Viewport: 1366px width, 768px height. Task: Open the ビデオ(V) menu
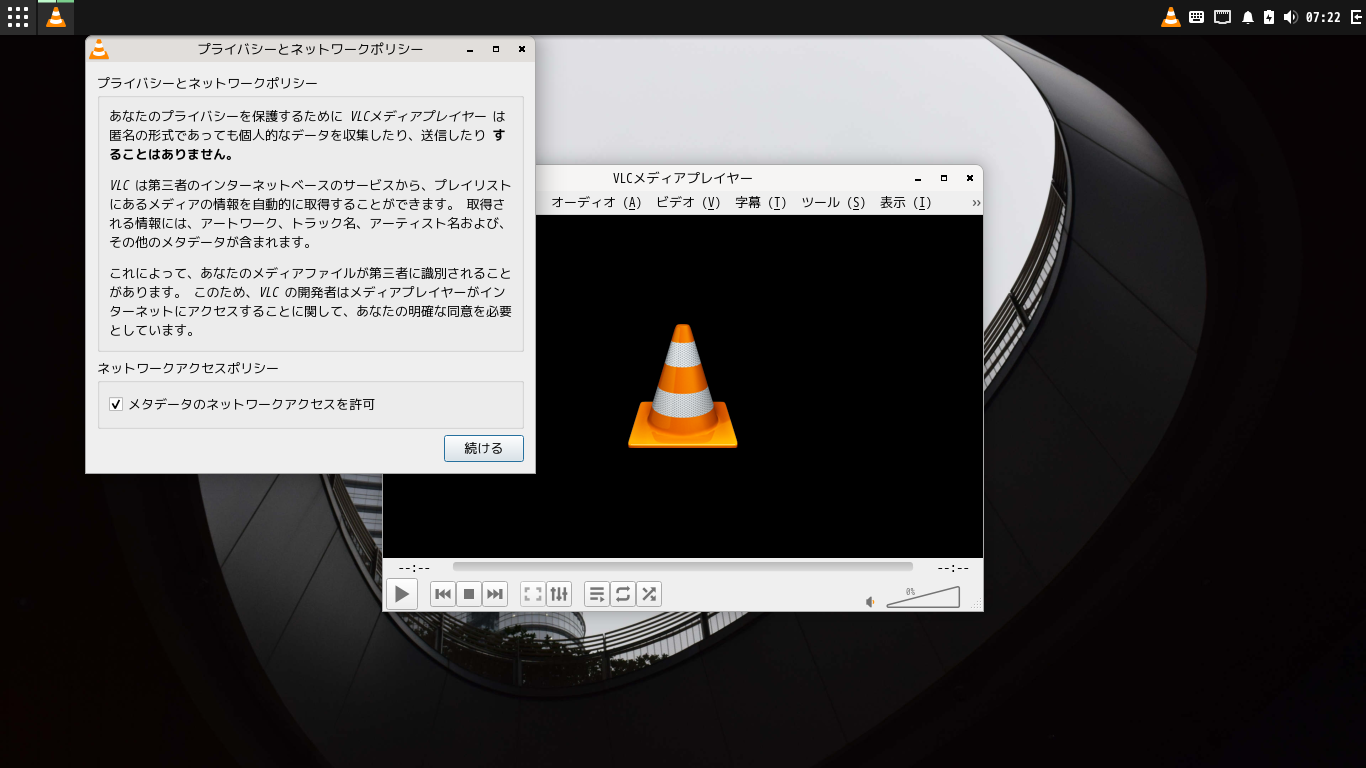[x=689, y=203]
